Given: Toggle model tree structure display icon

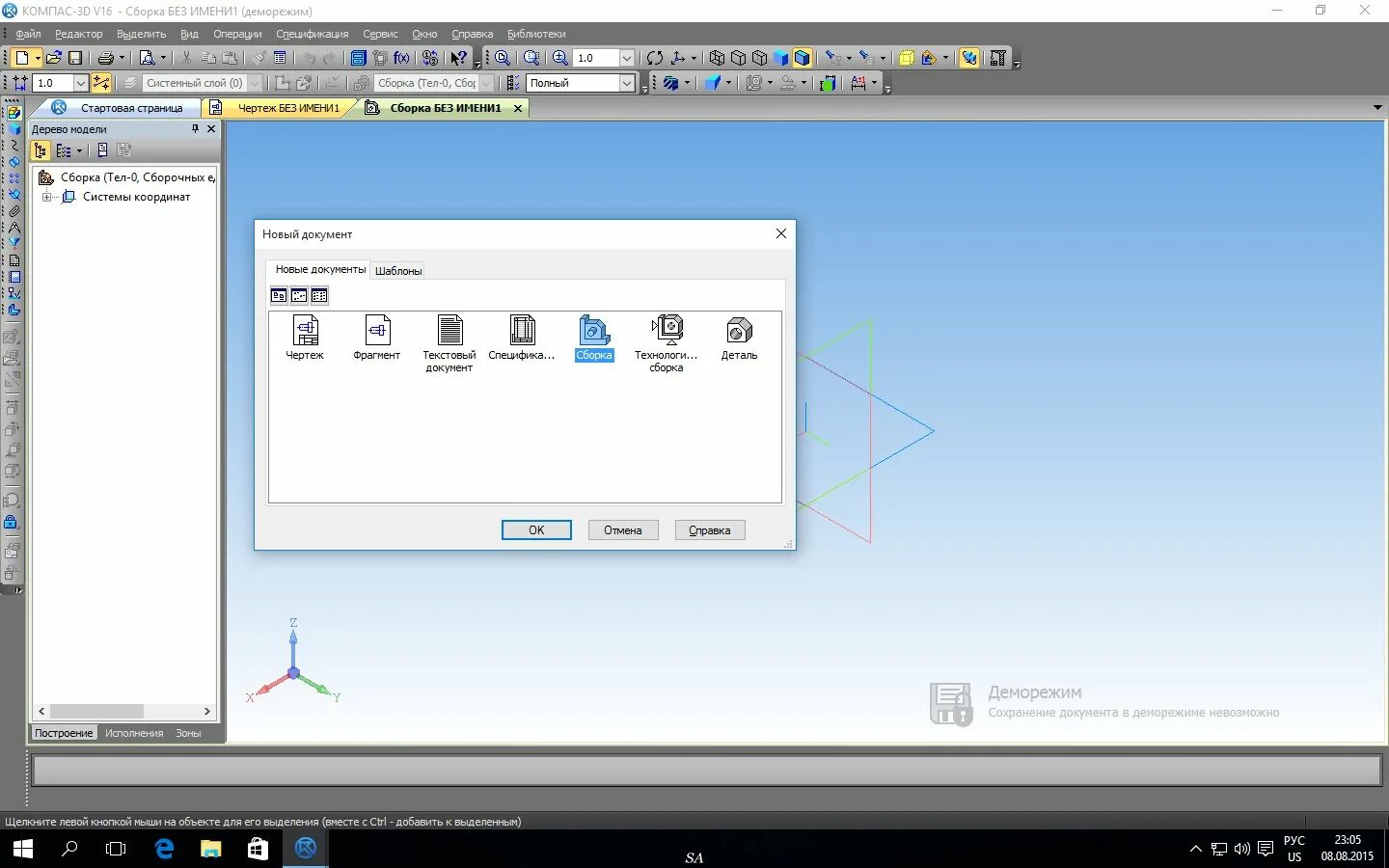Looking at the screenshot, I should coord(41,150).
